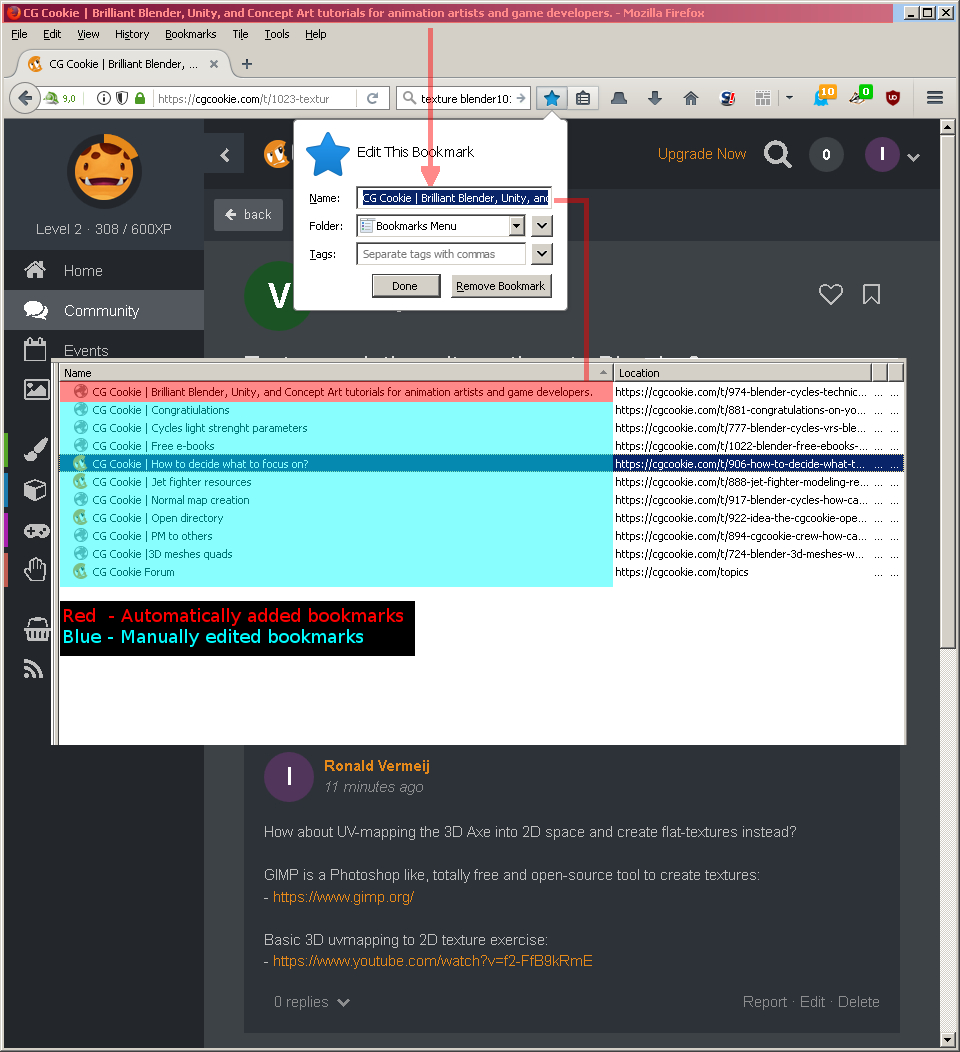Viewport: 960px width, 1052px height.
Task: Open the gimp.org link
Action: [343, 897]
